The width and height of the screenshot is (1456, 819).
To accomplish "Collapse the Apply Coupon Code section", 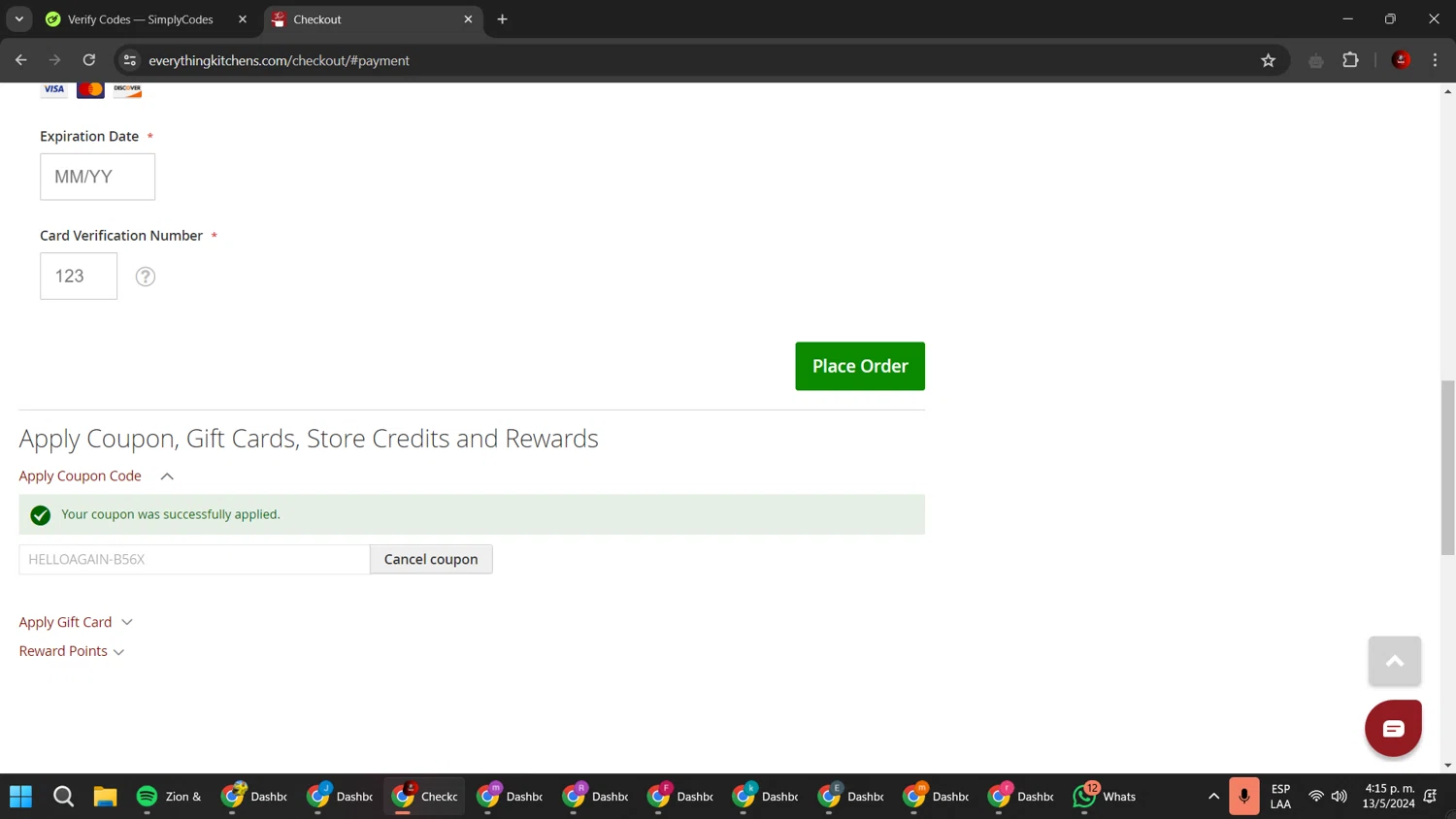I will [x=96, y=475].
